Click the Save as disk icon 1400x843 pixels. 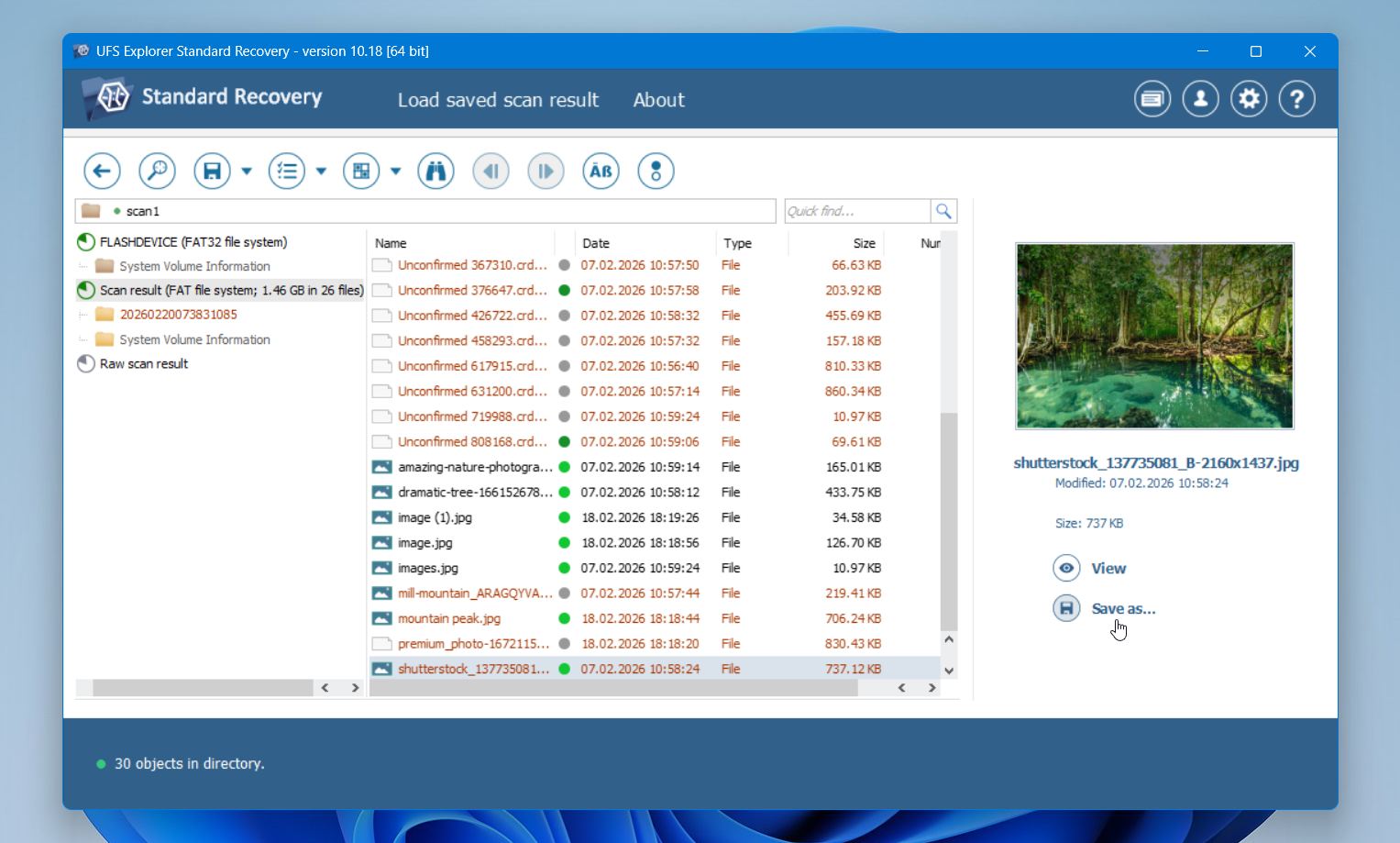(x=1066, y=608)
